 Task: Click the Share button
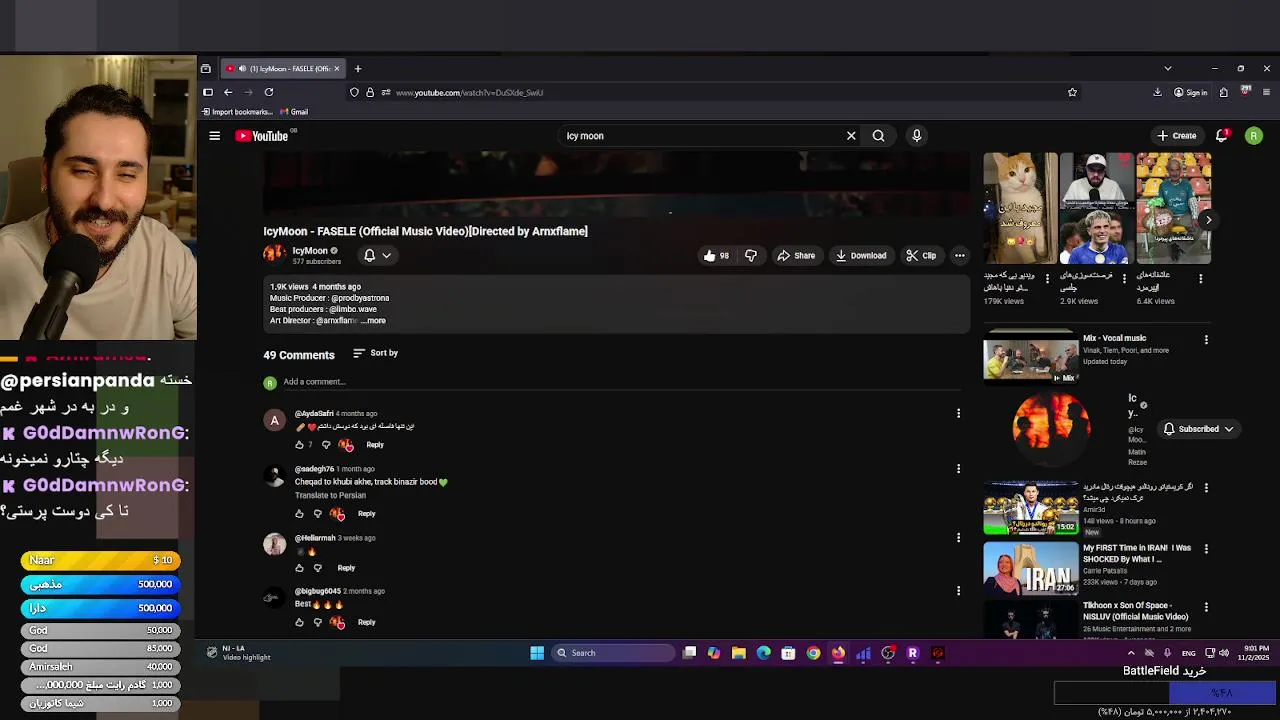tap(796, 255)
